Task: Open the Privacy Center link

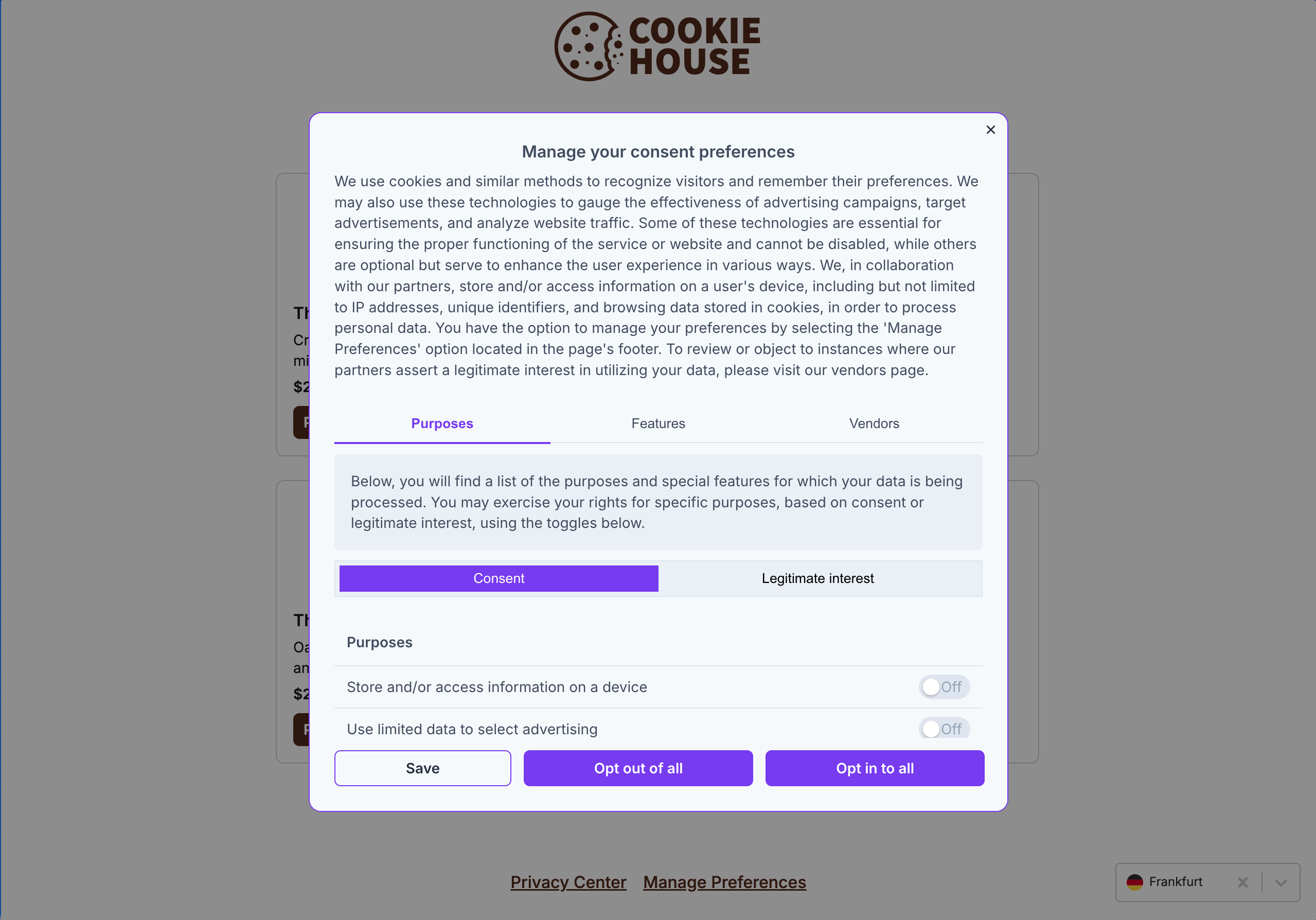Action: coord(569,882)
